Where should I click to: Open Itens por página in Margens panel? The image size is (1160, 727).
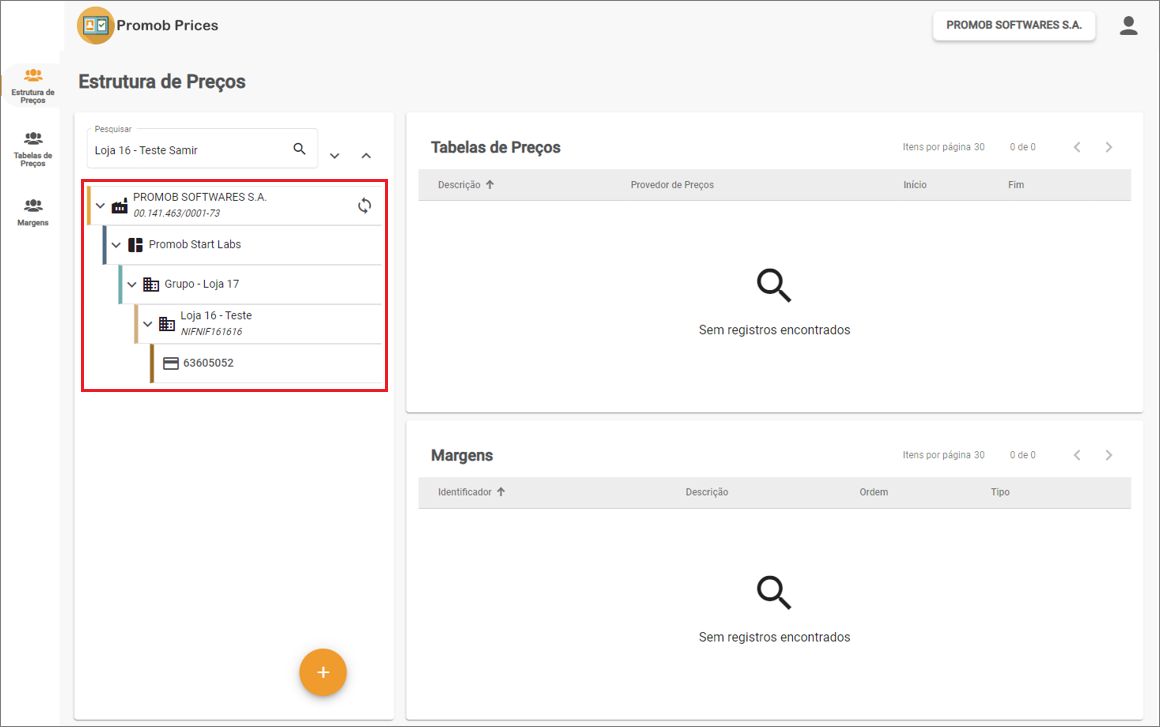coord(943,455)
